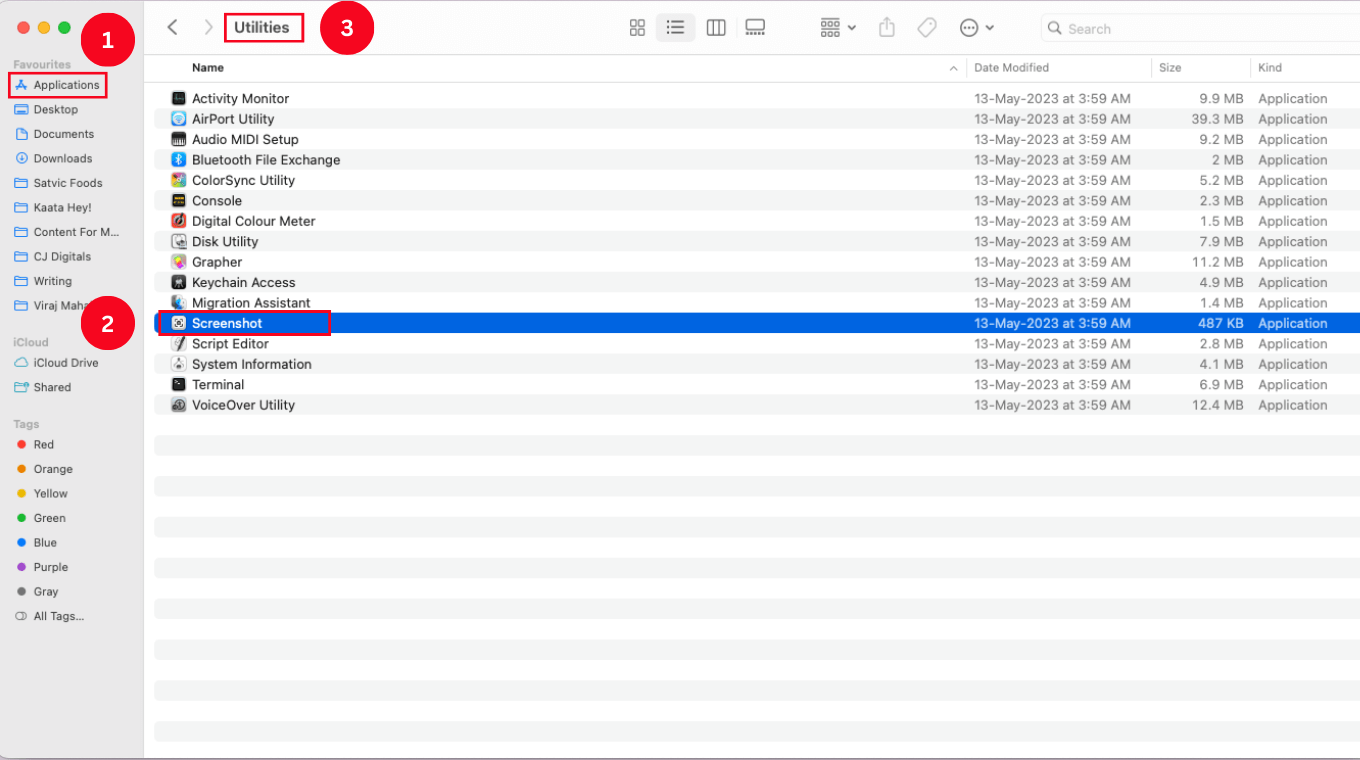
Task: Click the Disk Utility icon
Action: click(x=179, y=241)
